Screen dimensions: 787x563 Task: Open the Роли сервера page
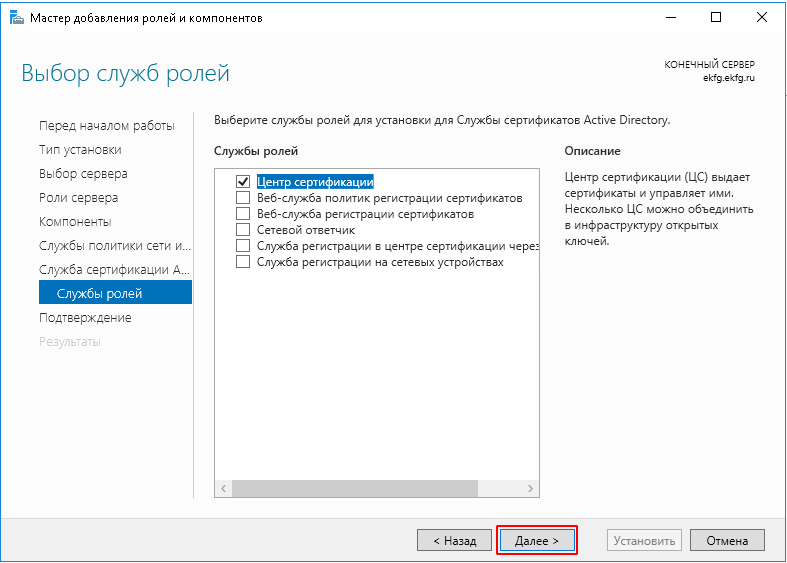[x=78, y=198]
